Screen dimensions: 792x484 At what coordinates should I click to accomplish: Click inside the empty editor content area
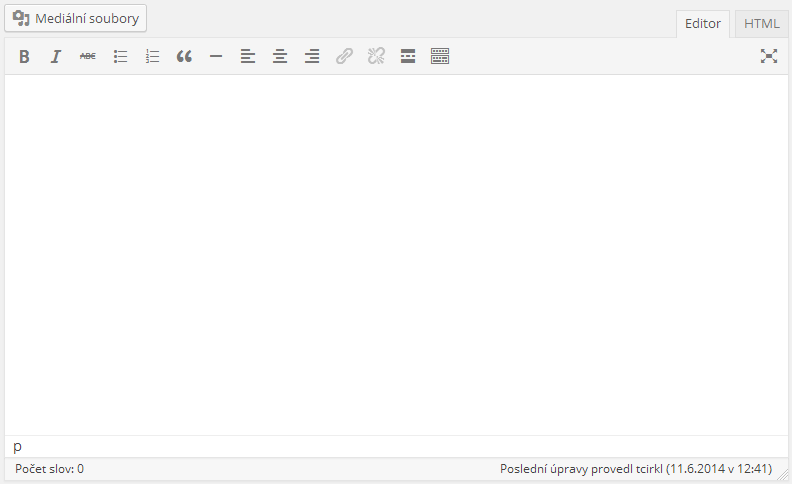point(396,255)
